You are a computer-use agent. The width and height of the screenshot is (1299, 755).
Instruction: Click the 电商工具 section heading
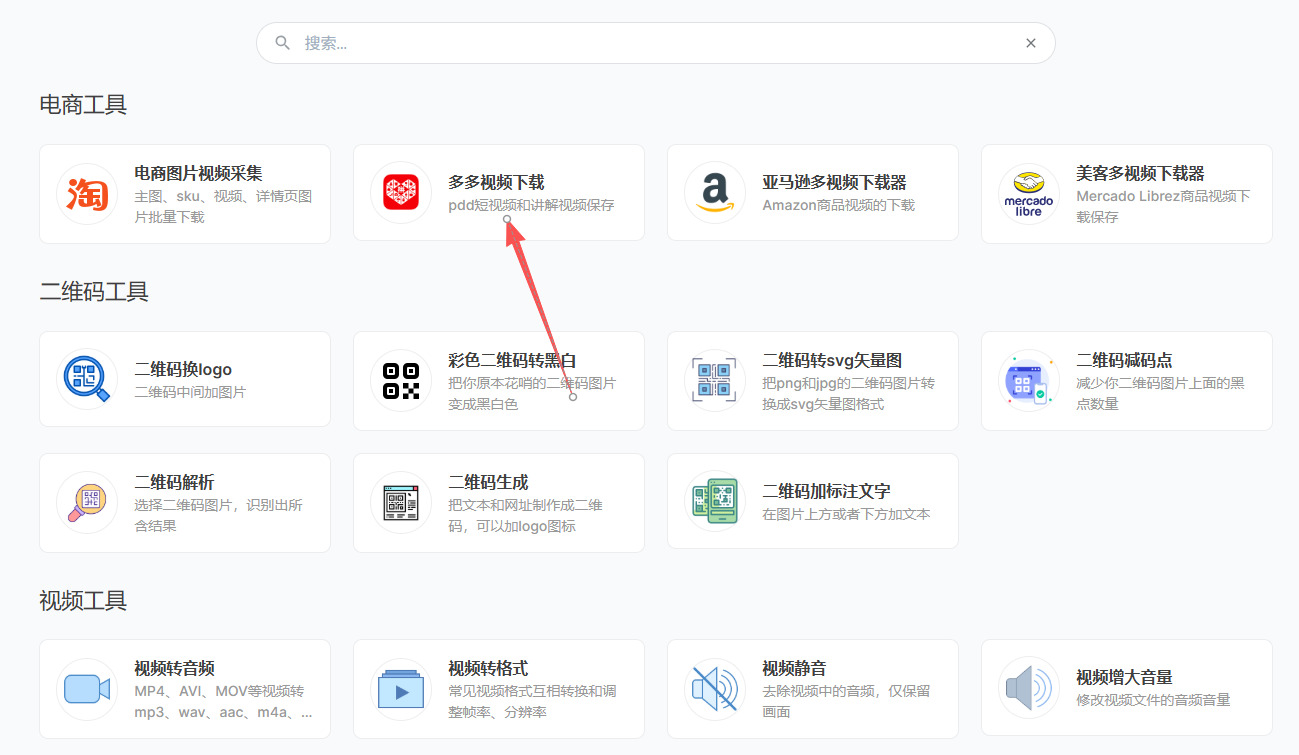point(83,105)
